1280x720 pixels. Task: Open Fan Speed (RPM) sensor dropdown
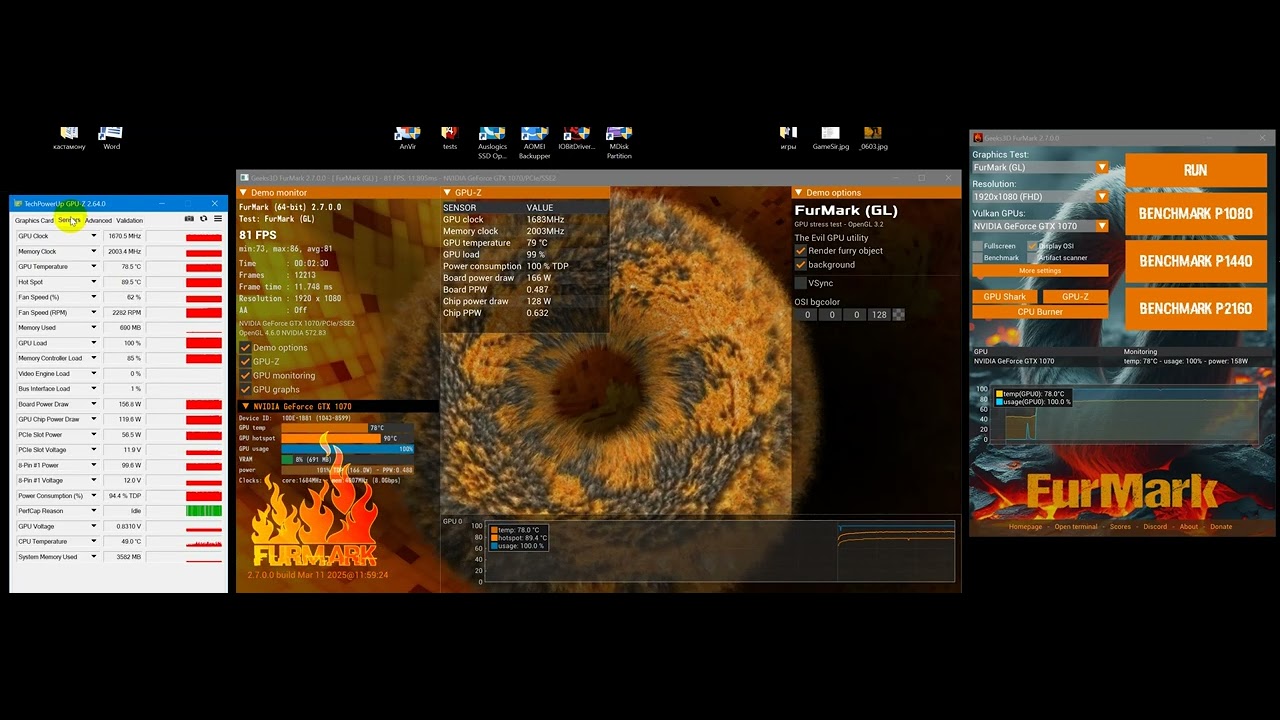point(94,313)
